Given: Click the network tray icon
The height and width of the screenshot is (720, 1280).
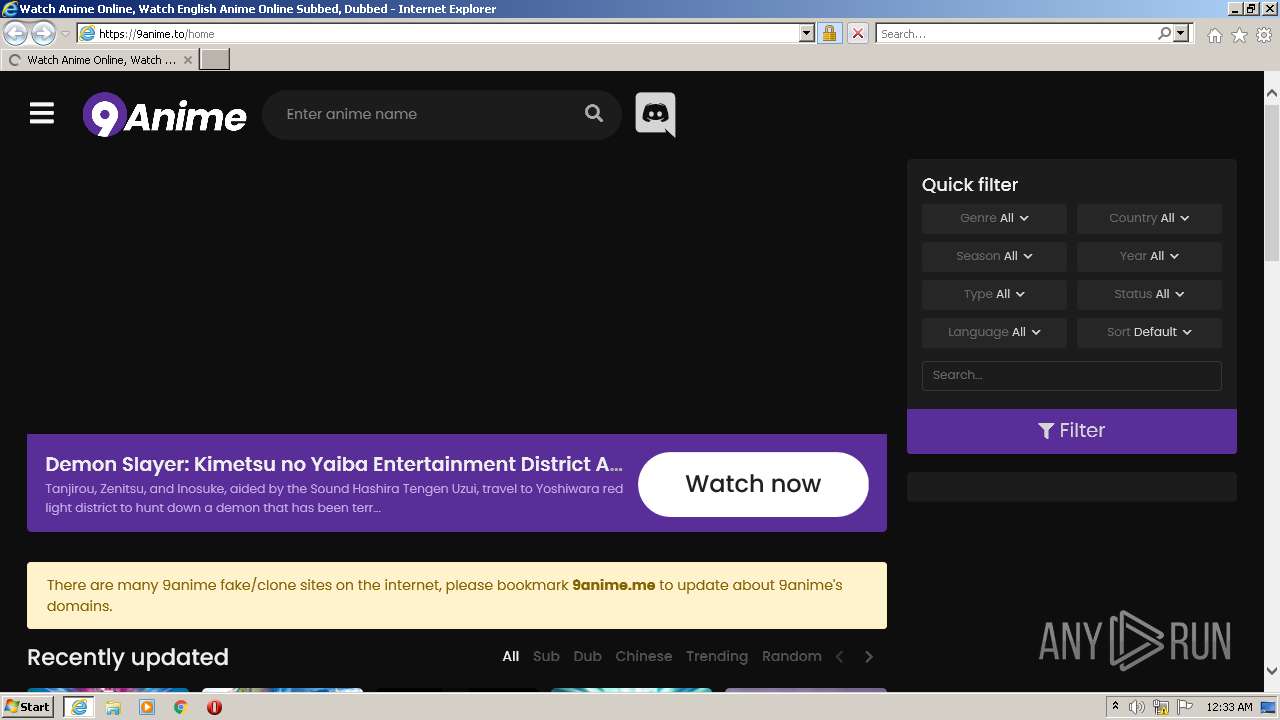Looking at the screenshot, I should click(1161, 707).
